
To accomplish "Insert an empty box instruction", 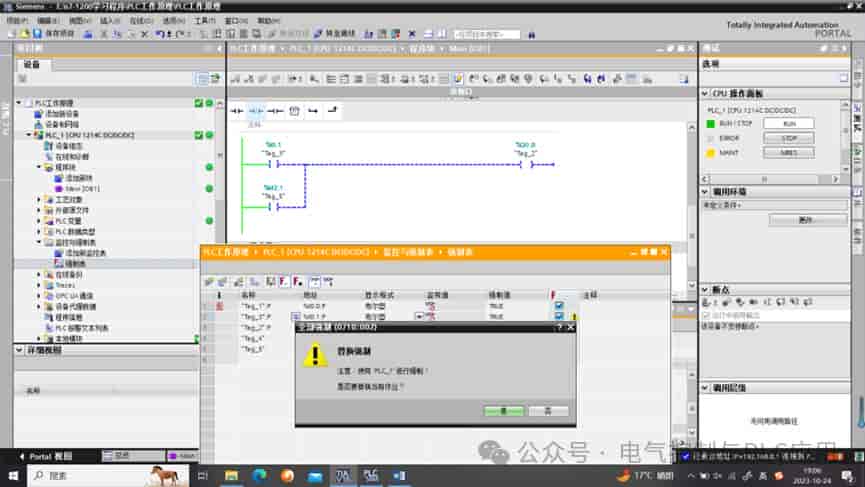I will 295,111.
